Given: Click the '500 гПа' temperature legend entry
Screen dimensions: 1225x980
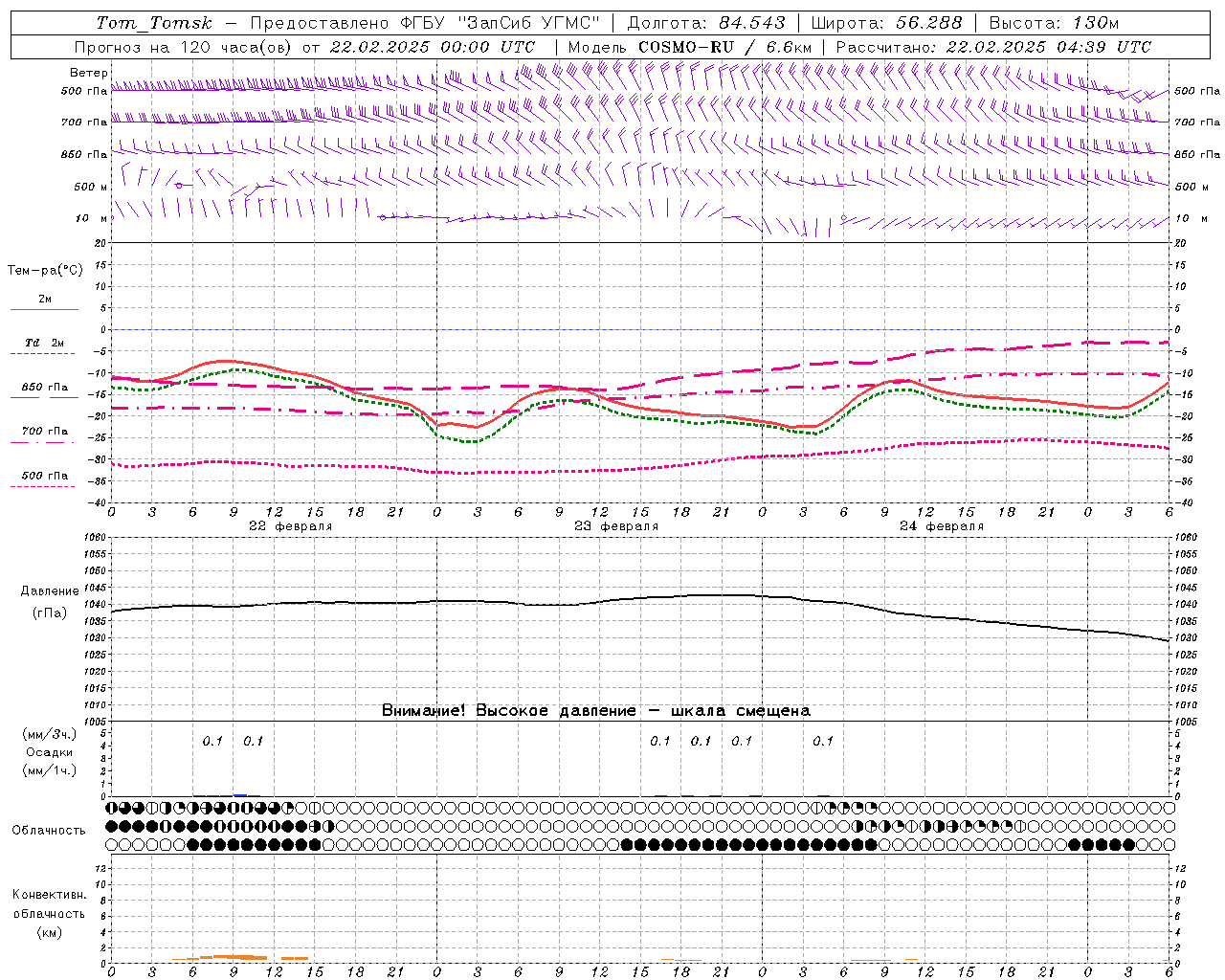Looking at the screenshot, I should pyautogui.click(x=45, y=476).
